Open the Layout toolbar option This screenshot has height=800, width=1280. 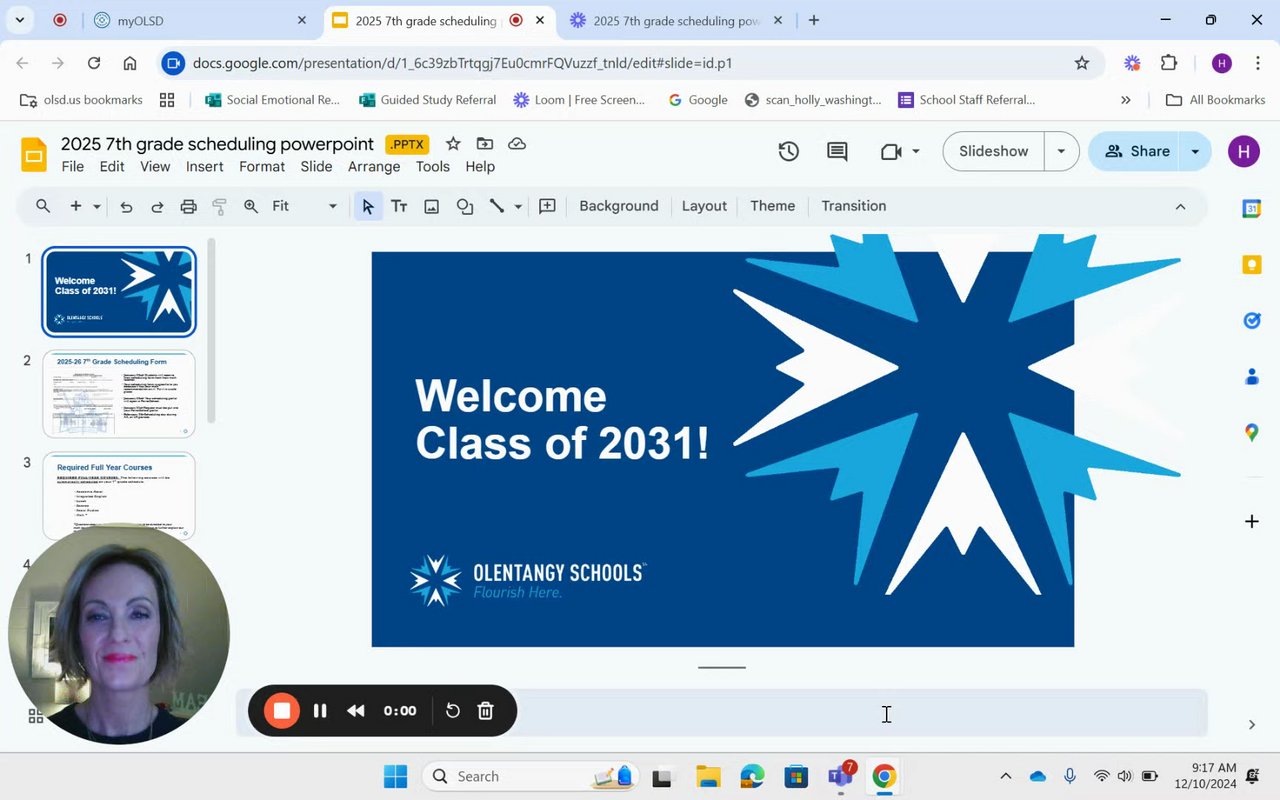(704, 206)
